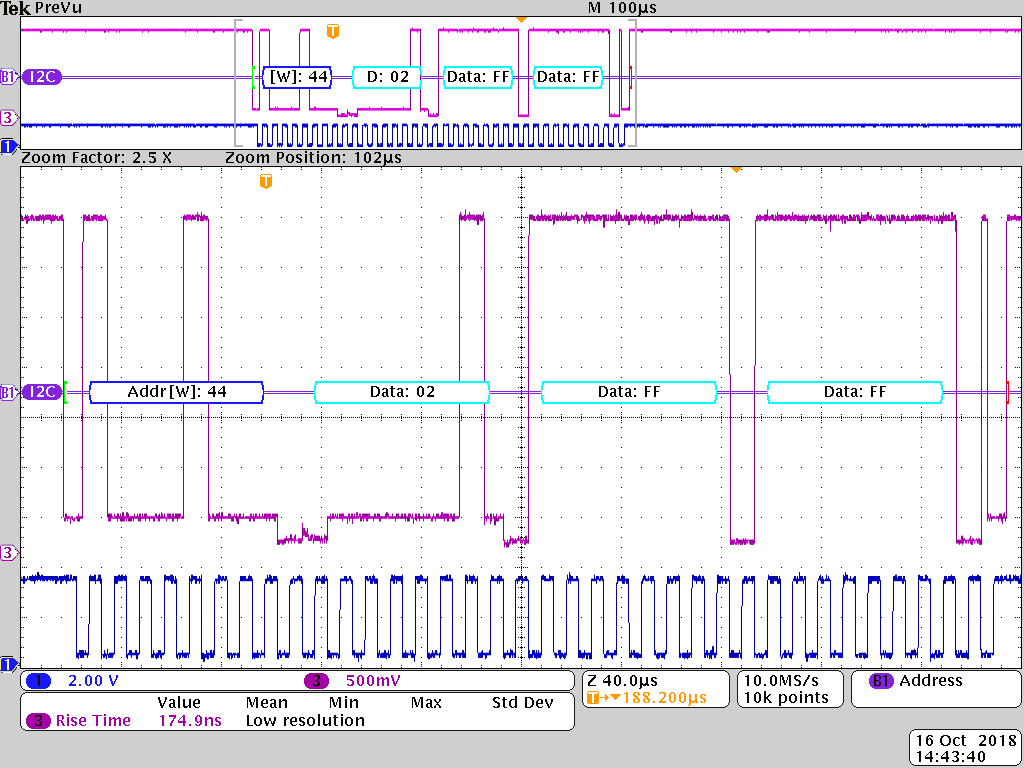Click the left zoom window bracket in the overview
This screenshot has width=1024, height=768.
click(238, 82)
